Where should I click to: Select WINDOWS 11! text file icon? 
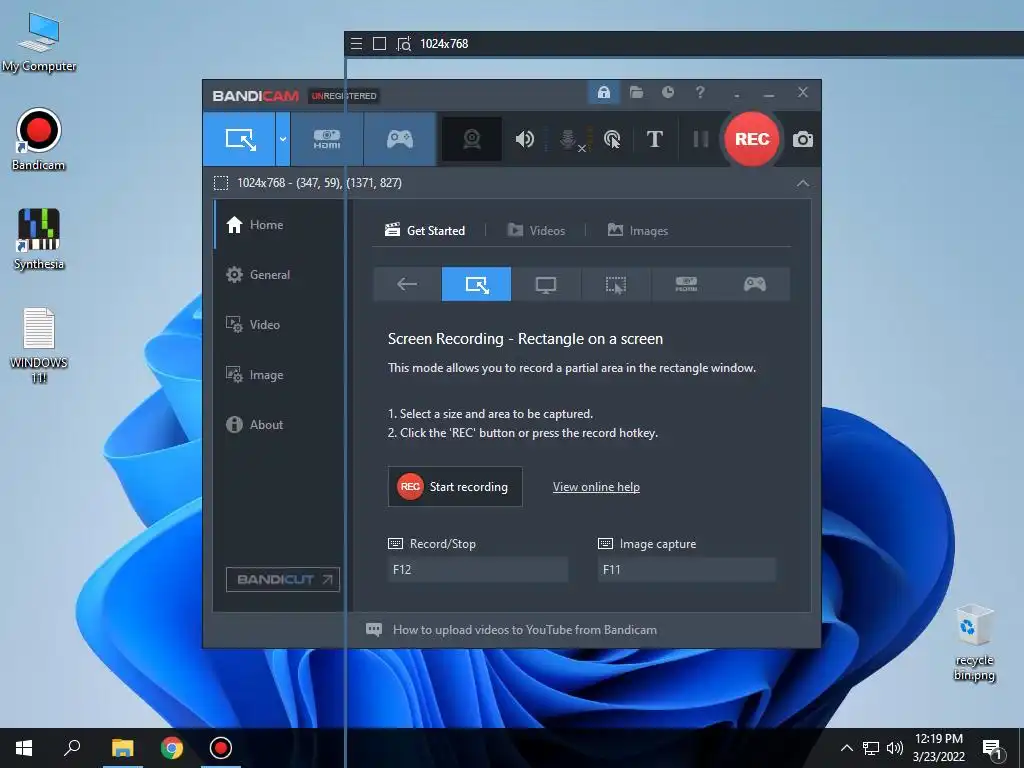pyautogui.click(x=39, y=345)
